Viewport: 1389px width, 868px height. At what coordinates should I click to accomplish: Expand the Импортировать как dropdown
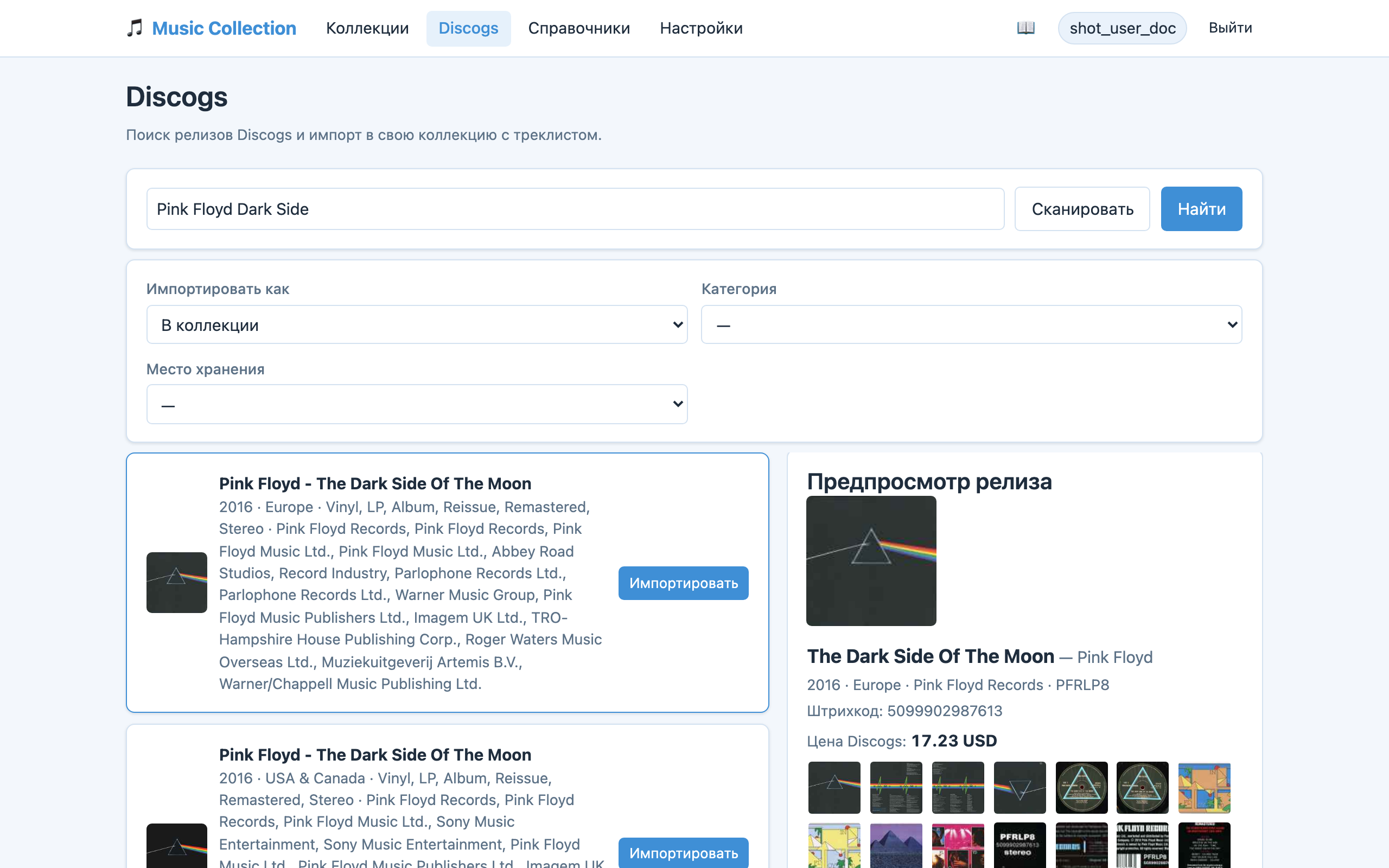(417, 325)
